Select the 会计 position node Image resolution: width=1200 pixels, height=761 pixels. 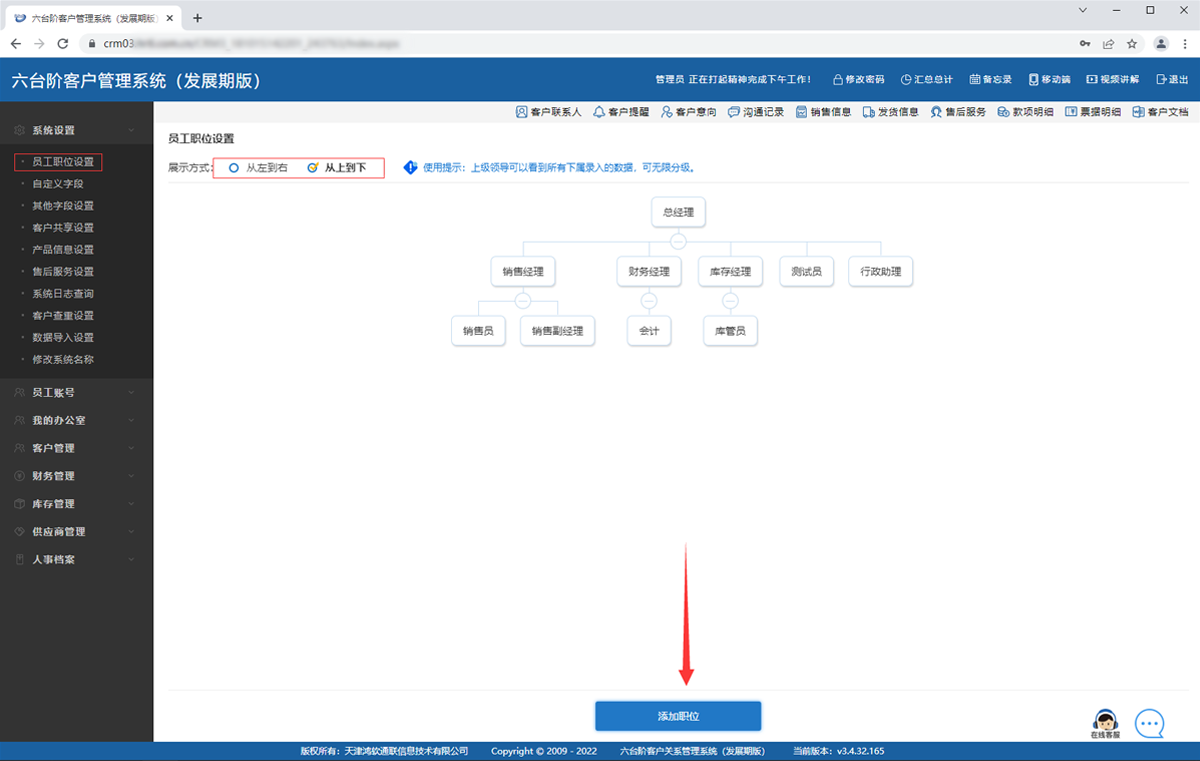point(649,331)
